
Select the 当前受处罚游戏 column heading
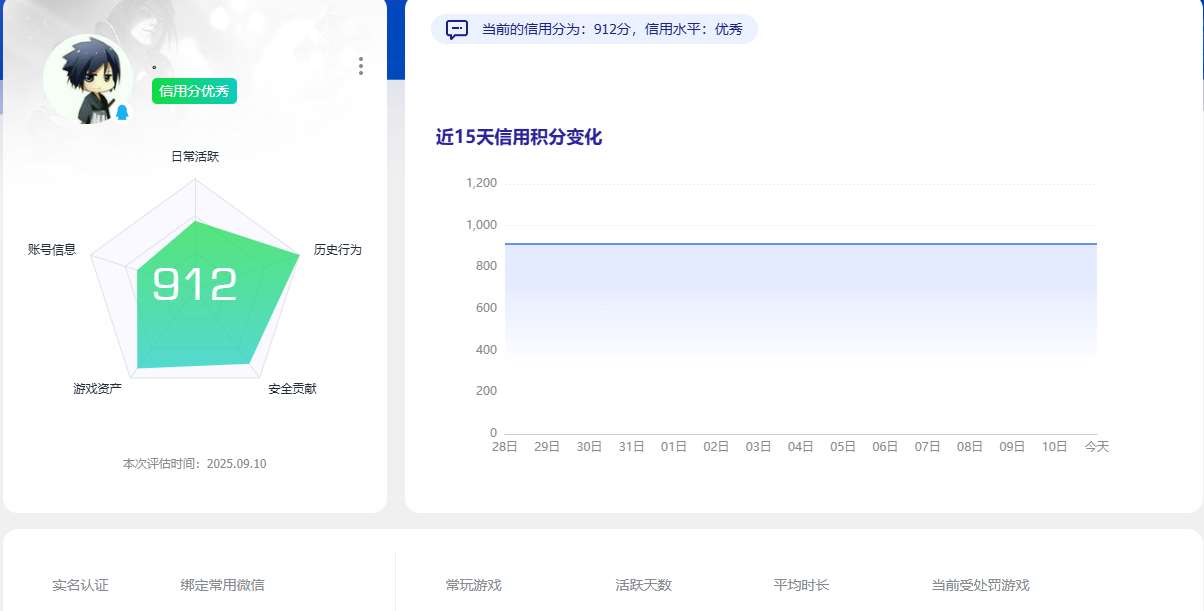[x=980, y=585]
